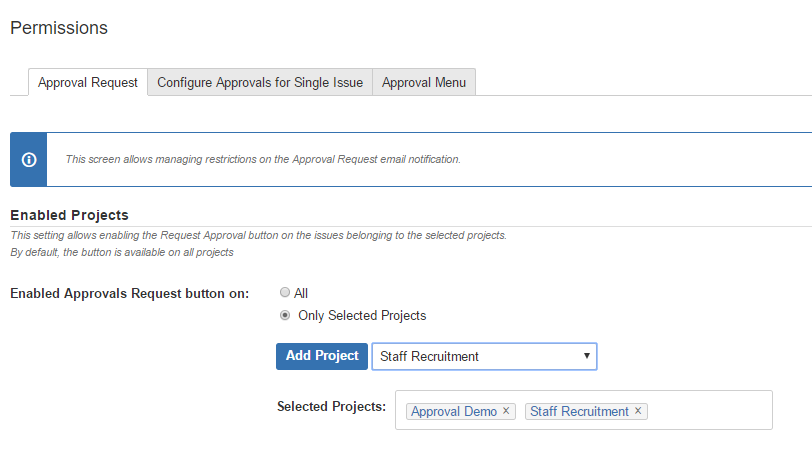Choose the Only Selected Projects radio option
Screen dimensions: 812x451
tap(286, 315)
